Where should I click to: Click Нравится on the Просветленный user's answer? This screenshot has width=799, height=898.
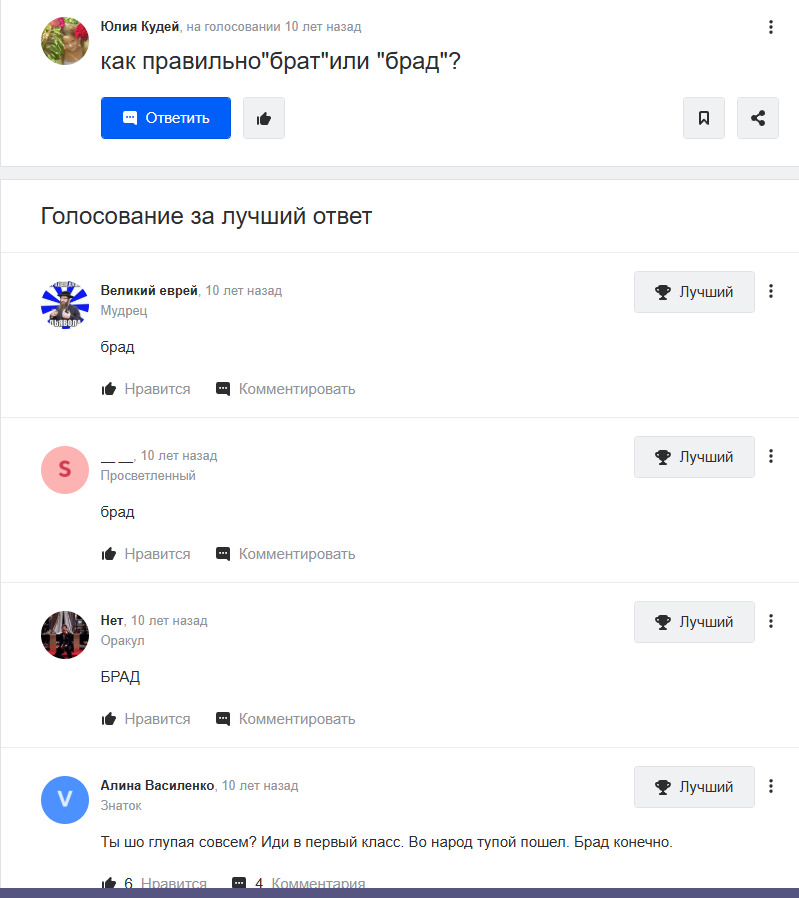tap(145, 554)
